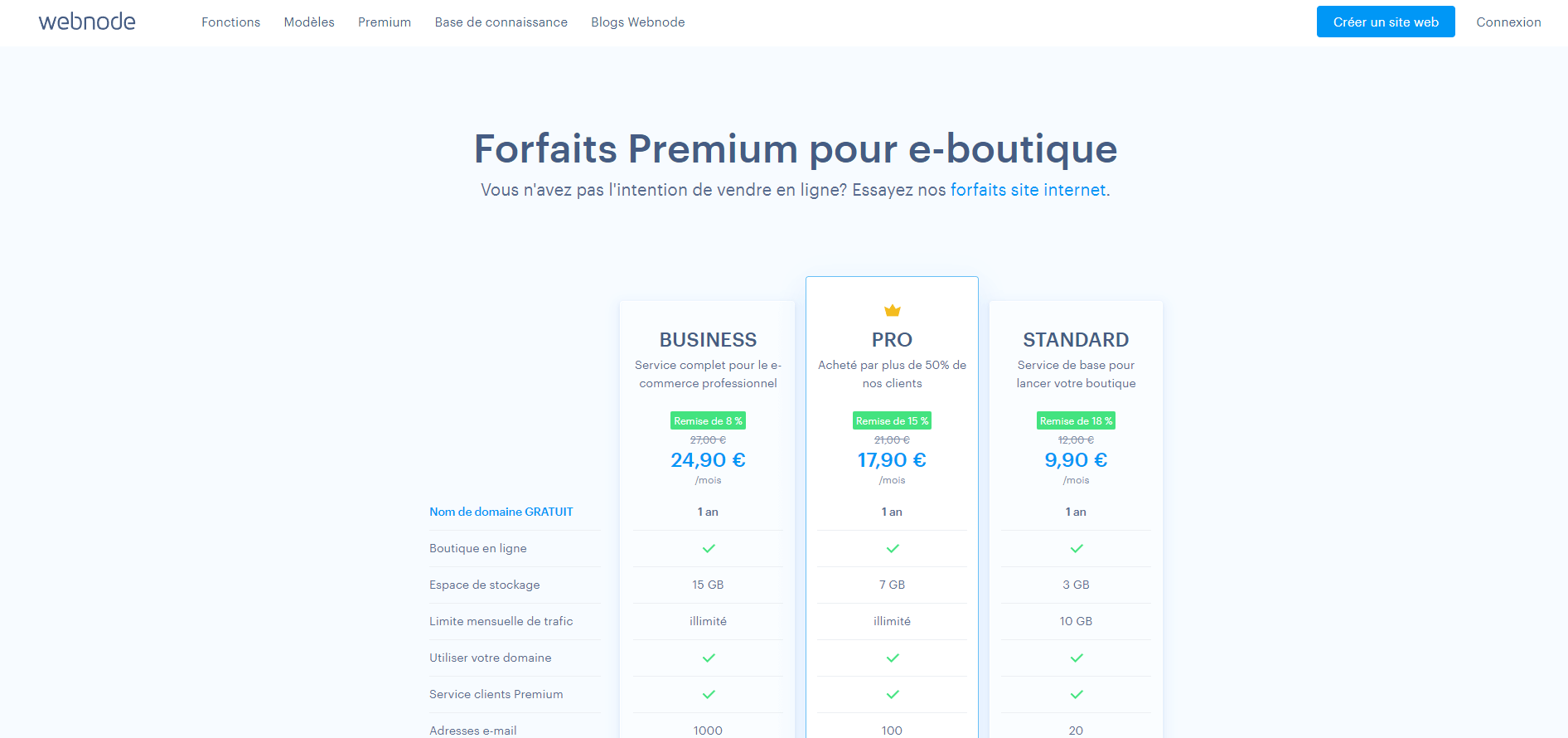Click the gold crown icon above PRO

[x=892, y=311]
